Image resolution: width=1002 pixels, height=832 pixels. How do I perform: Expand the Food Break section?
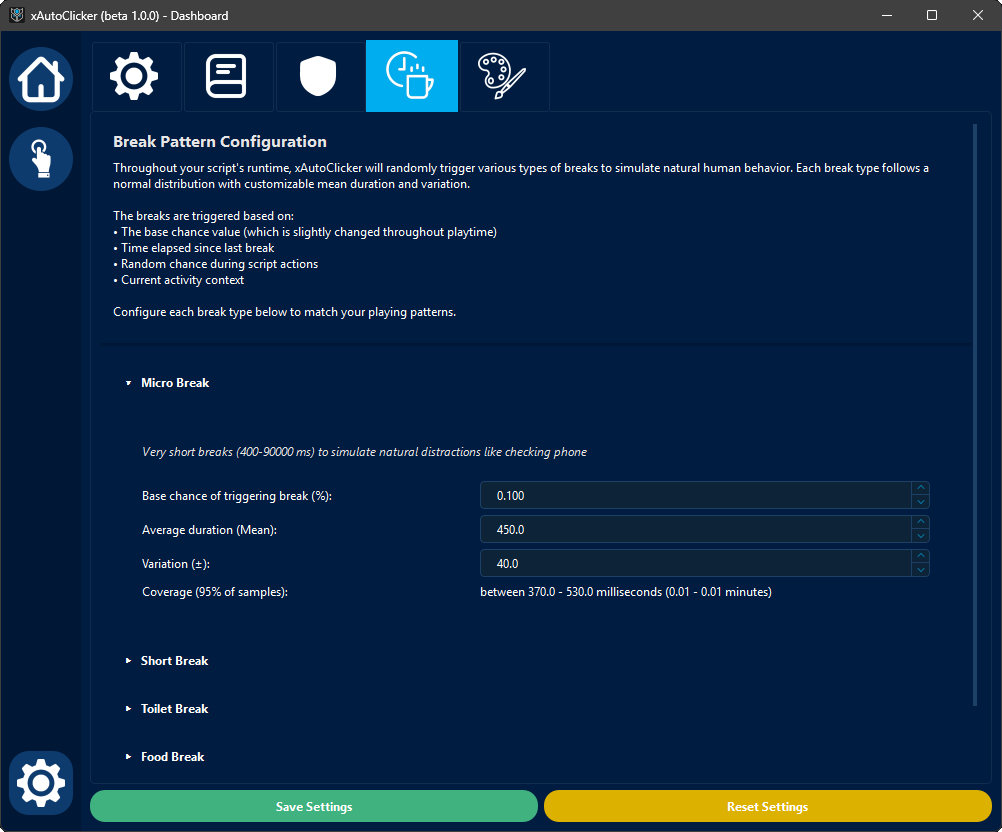coord(172,757)
